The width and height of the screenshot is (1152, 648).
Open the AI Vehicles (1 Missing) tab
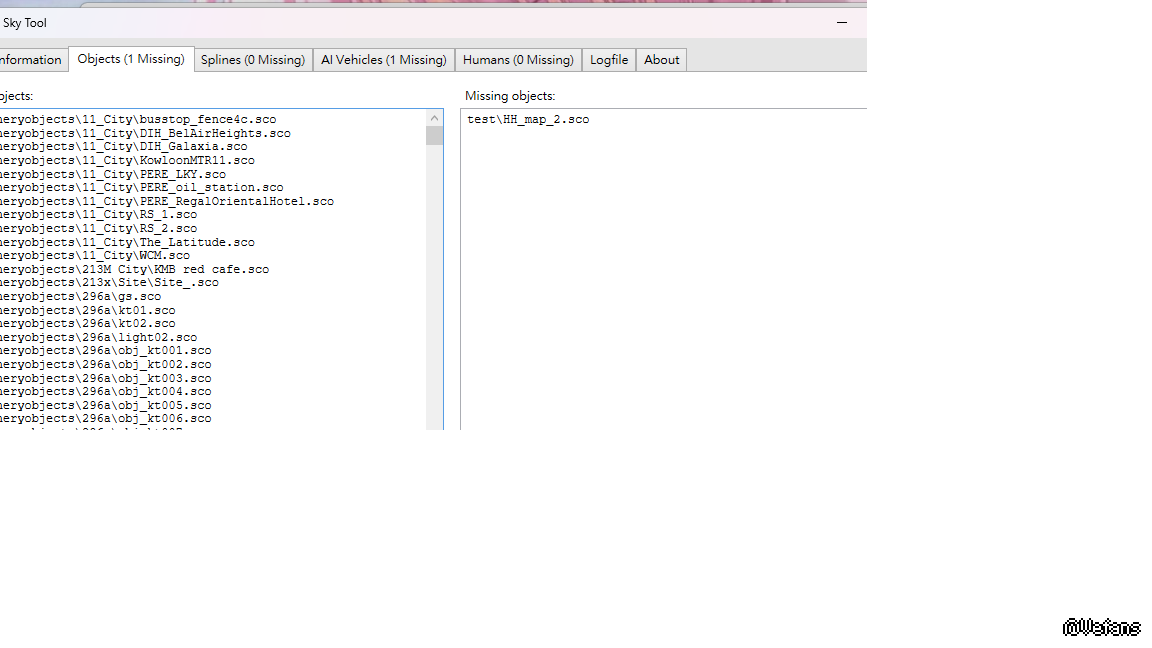pos(383,60)
